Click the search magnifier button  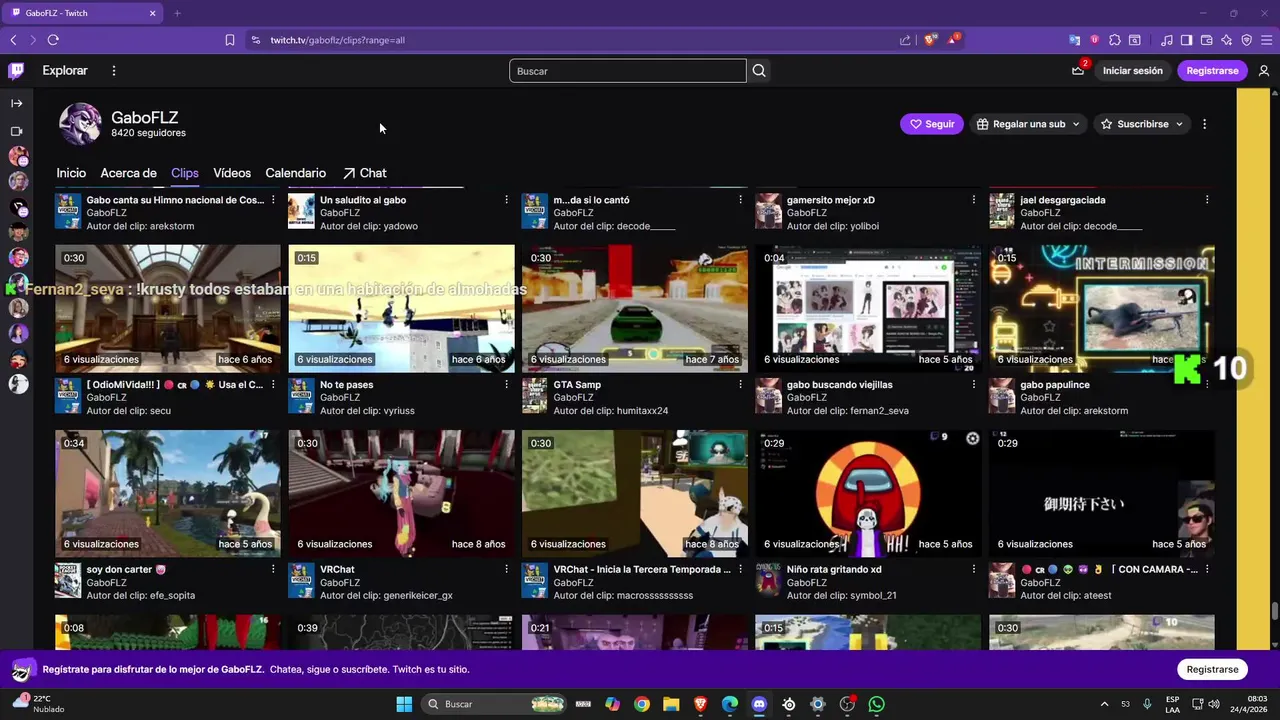(759, 71)
